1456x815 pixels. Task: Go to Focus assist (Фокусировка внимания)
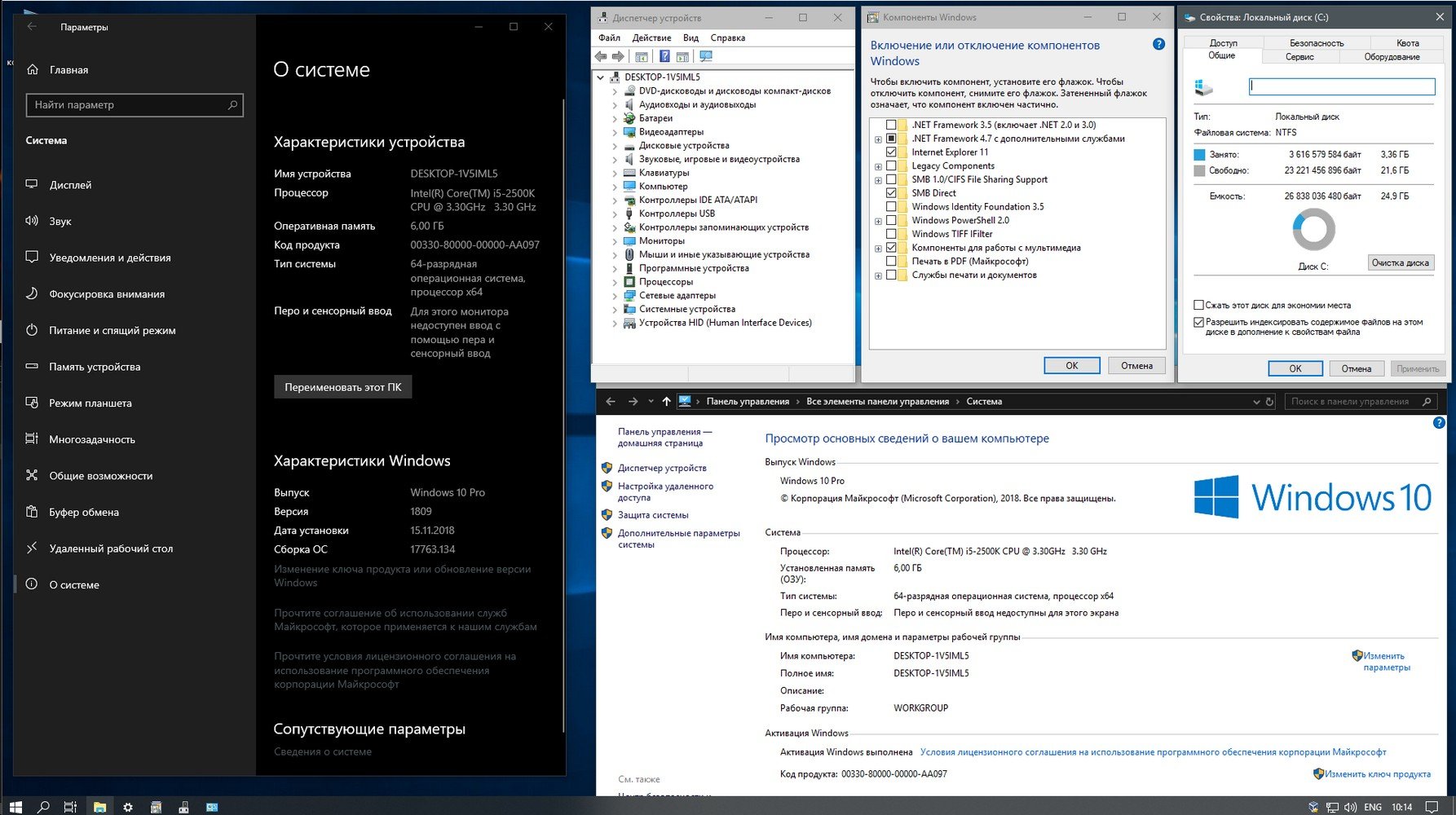(107, 294)
